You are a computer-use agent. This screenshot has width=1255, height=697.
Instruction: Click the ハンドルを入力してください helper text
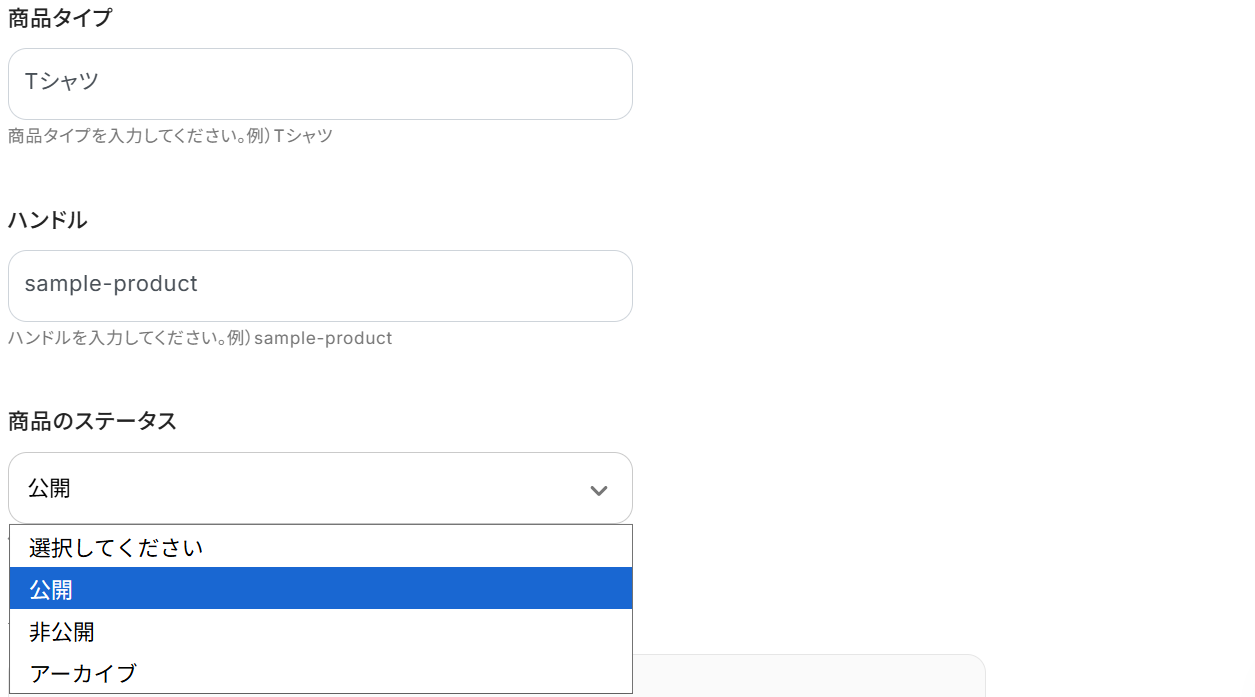pyautogui.click(x=115, y=338)
